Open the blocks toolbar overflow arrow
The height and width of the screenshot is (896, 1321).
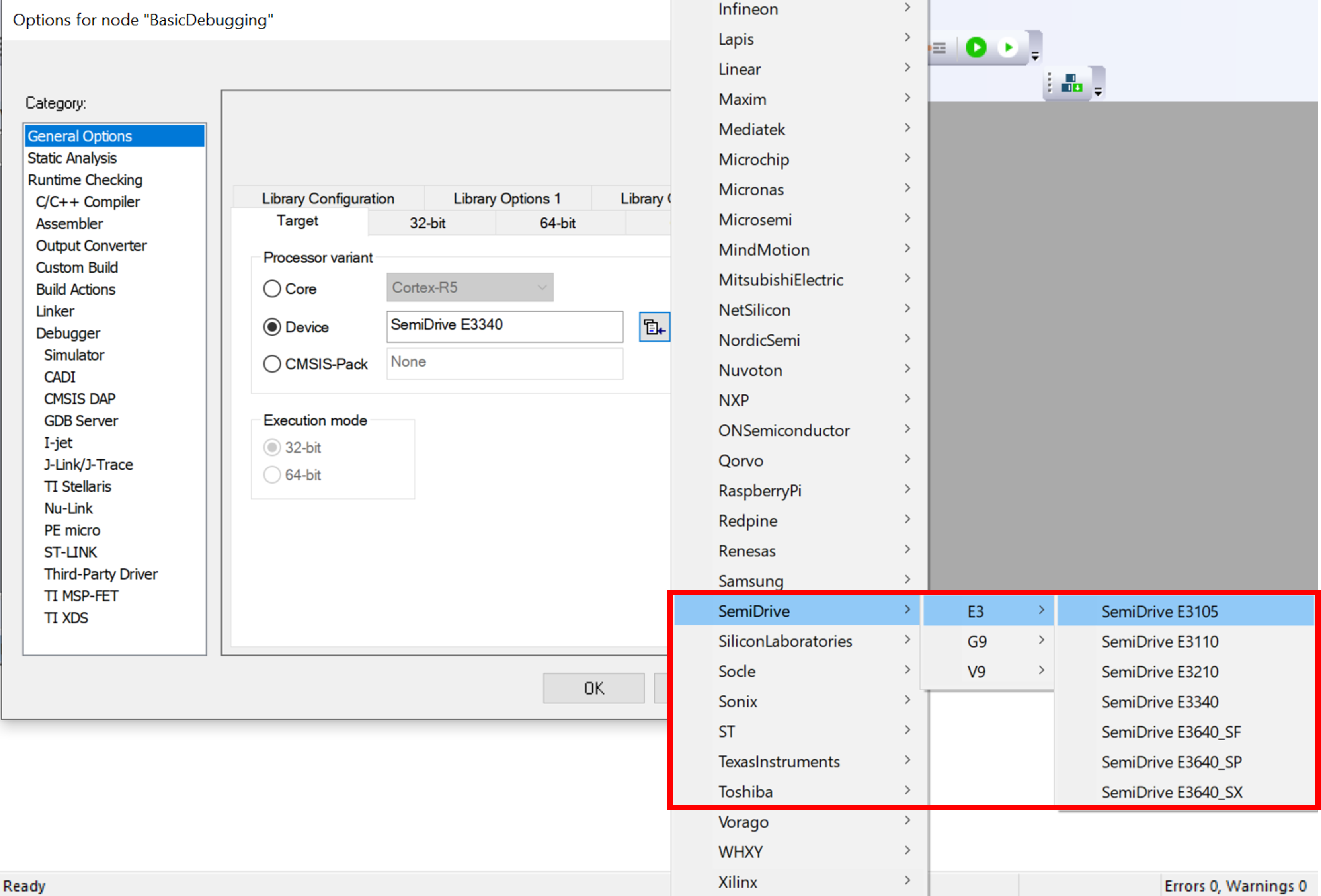point(1098,92)
